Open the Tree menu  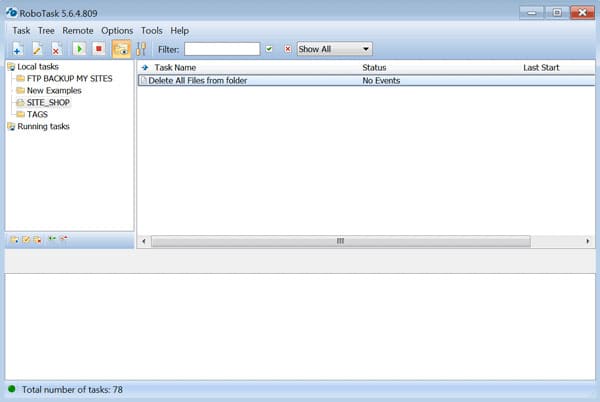[x=46, y=31]
